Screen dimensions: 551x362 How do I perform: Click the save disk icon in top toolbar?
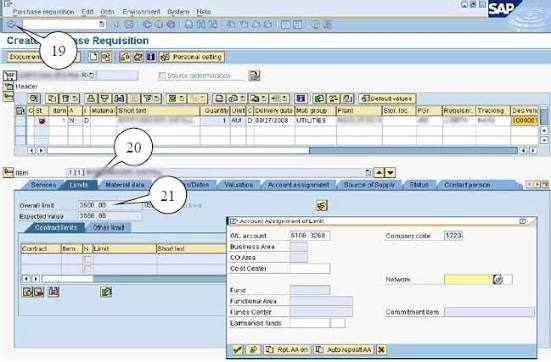(129, 24)
